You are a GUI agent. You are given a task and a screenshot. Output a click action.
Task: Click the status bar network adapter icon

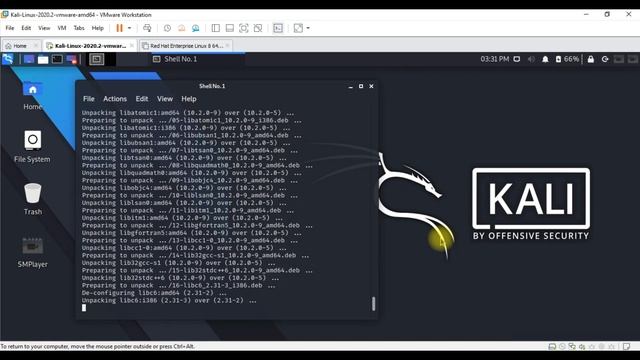click(x=572, y=347)
